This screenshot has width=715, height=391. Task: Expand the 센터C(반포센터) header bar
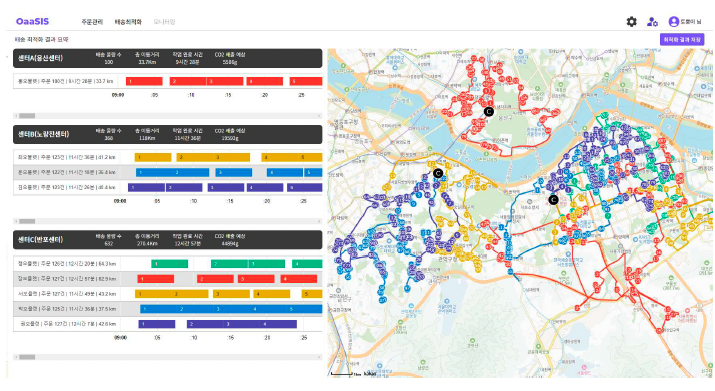pyautogui.click(x=167, y=240)
